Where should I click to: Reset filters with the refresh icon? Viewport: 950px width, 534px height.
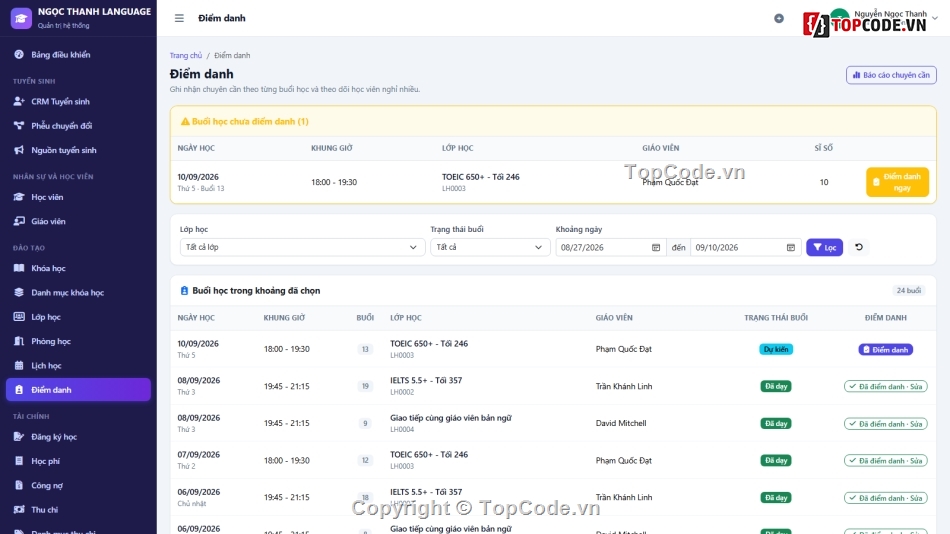click(x=859, y=247)
